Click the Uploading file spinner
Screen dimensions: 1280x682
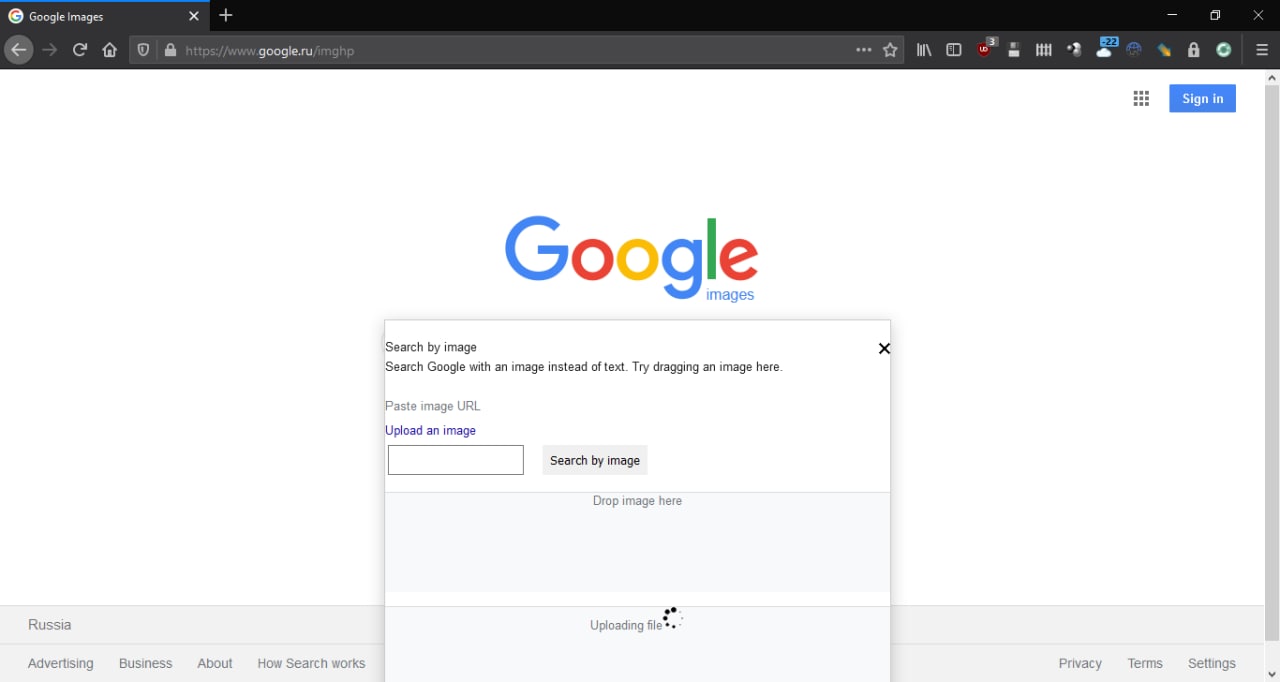[x=672, y=618]
